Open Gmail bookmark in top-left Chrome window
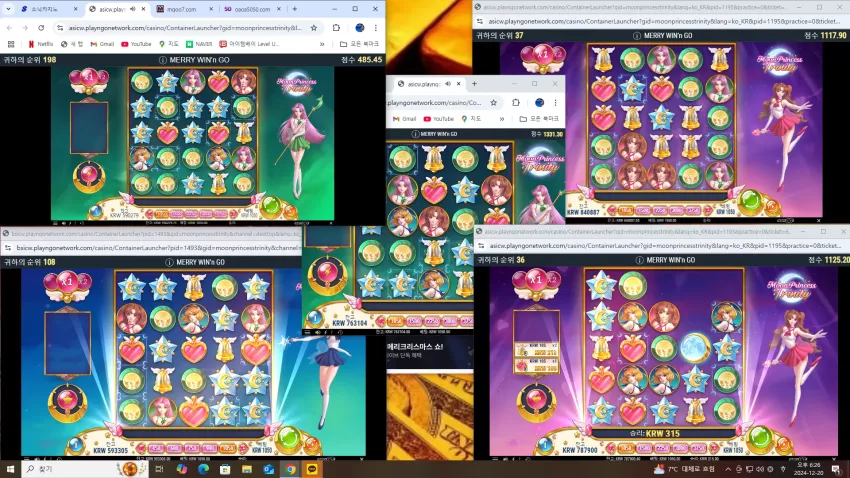Image resolution: width=850 pixels, height=478 pixels. tap(102, 44)
